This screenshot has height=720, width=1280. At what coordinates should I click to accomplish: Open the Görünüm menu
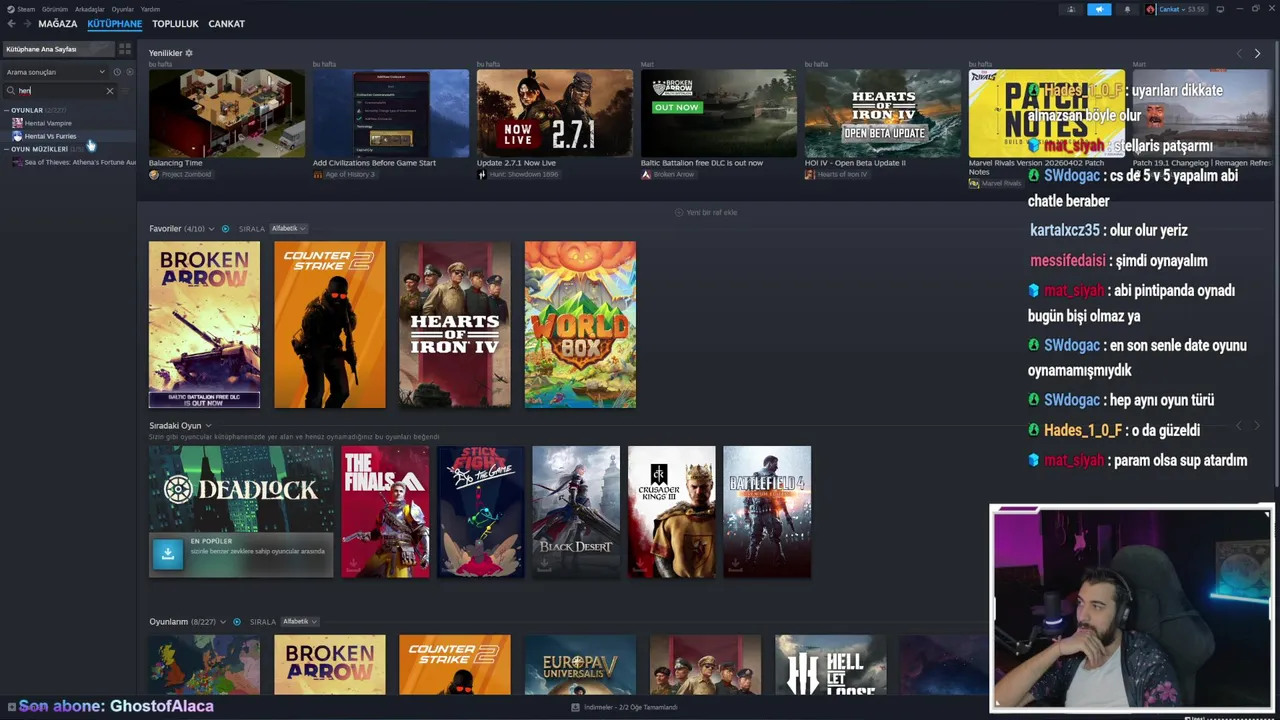(55, 9)
